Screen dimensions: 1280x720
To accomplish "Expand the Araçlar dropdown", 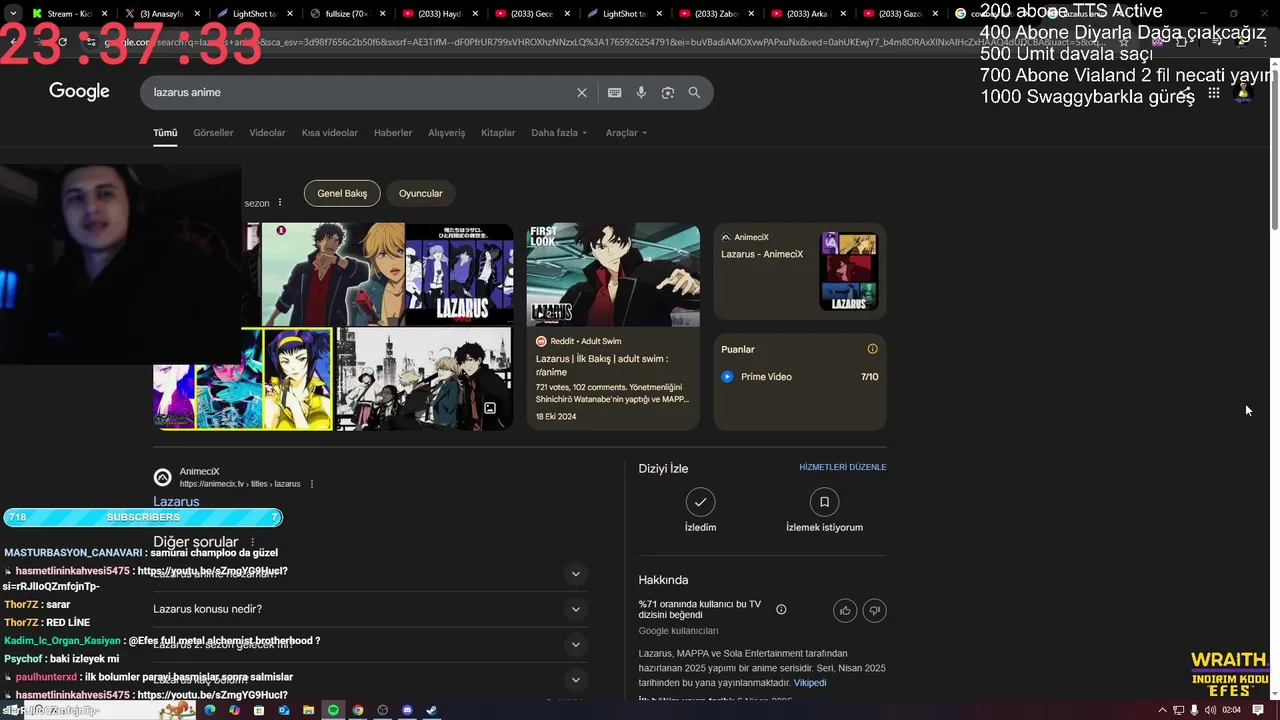I will 626,133.
